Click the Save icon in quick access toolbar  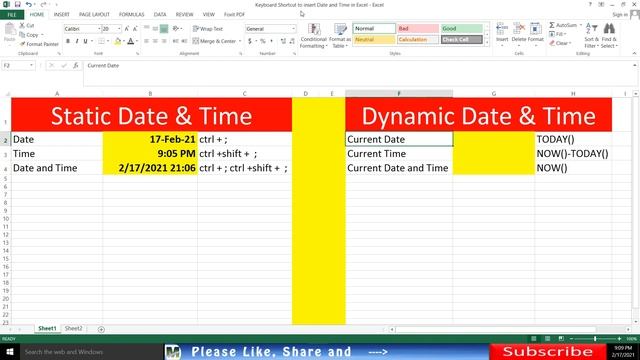coord(18,4)
